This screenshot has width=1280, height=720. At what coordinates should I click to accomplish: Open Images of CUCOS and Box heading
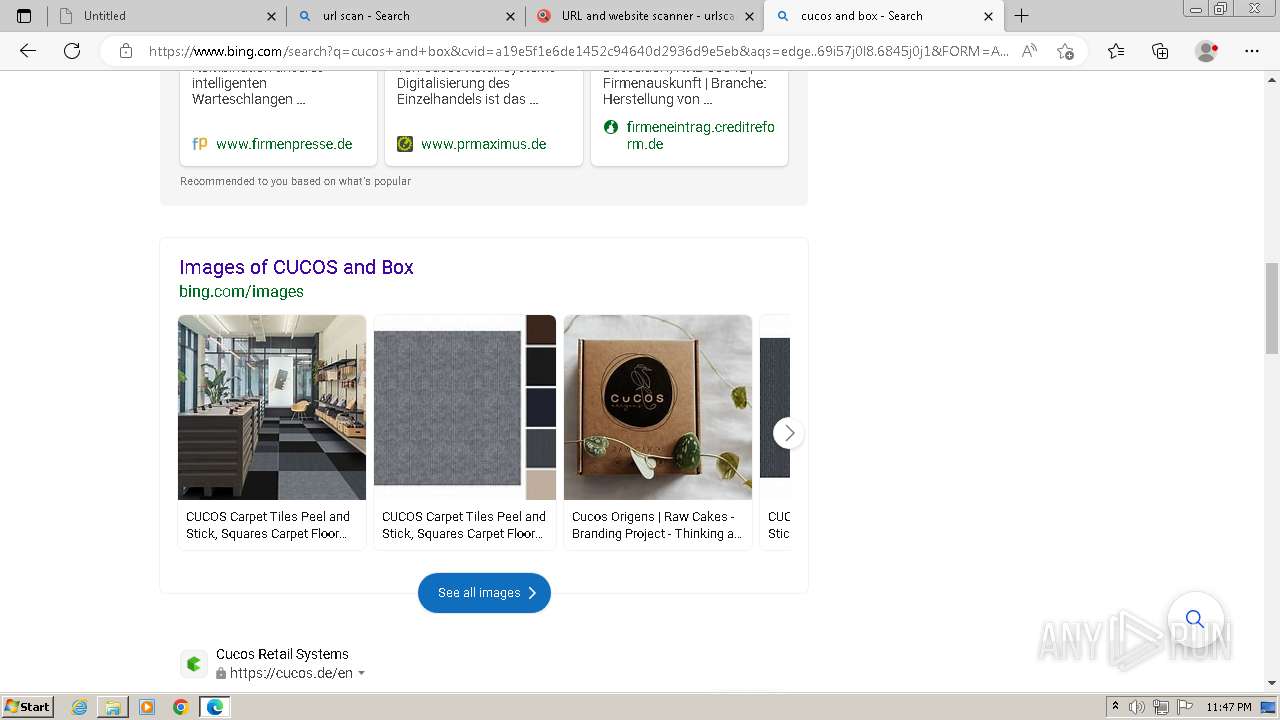click(296, 267)
